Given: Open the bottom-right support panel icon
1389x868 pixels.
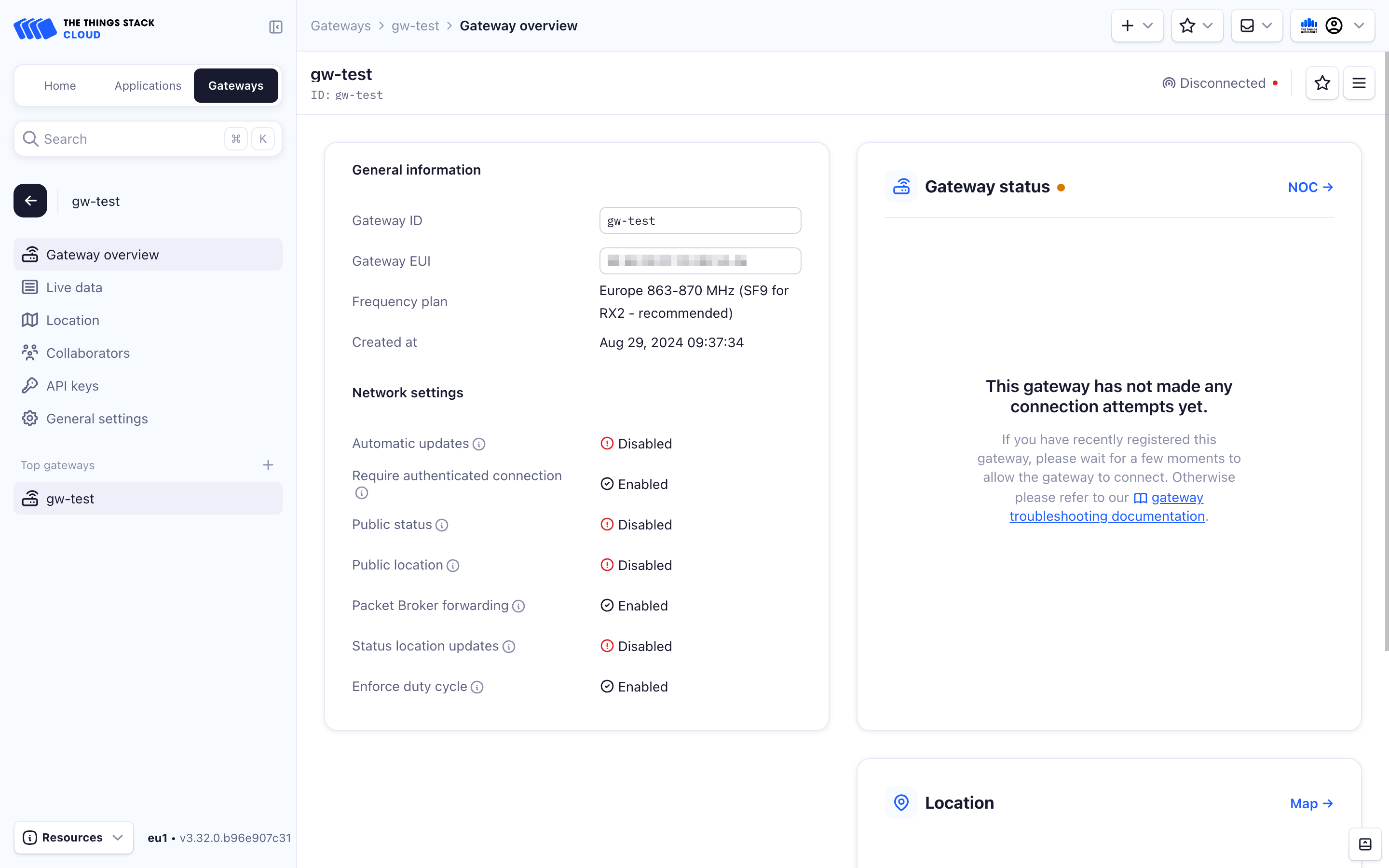Looking at the screenshot, I should pos(1365,844).
